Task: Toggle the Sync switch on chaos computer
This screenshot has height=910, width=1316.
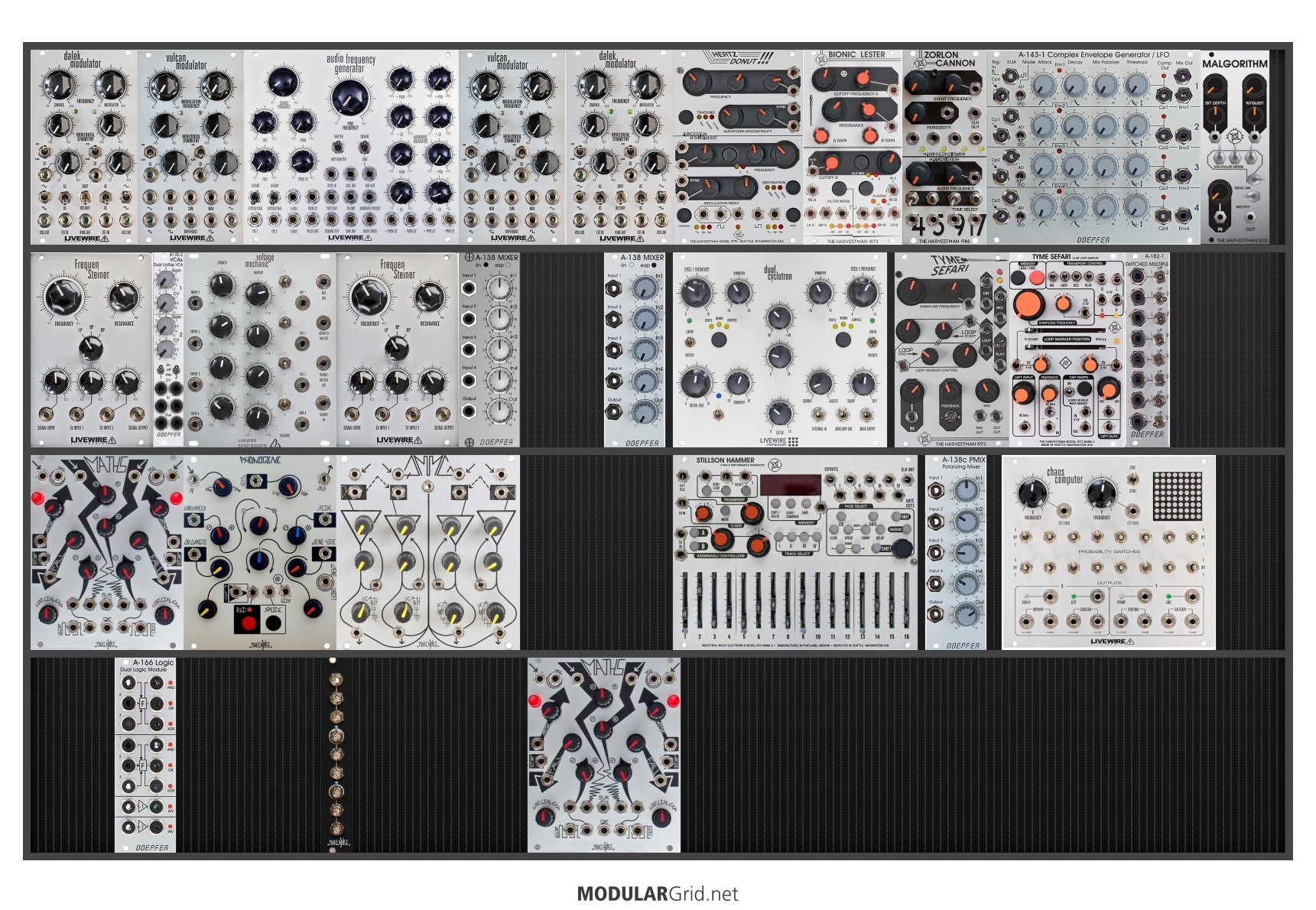Action: pos(1133,479)
